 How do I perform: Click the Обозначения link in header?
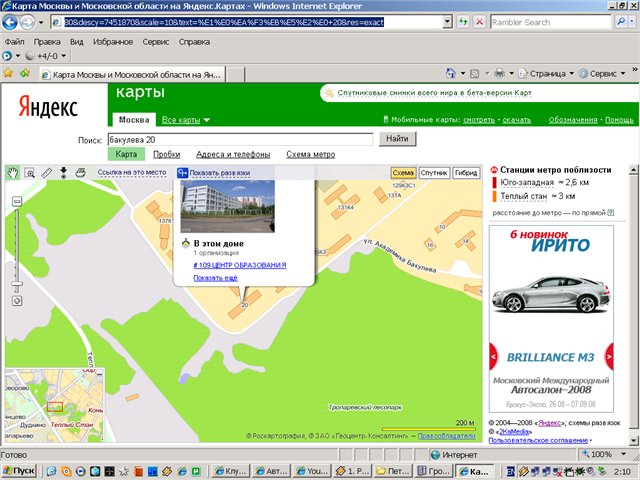[573, 120]
